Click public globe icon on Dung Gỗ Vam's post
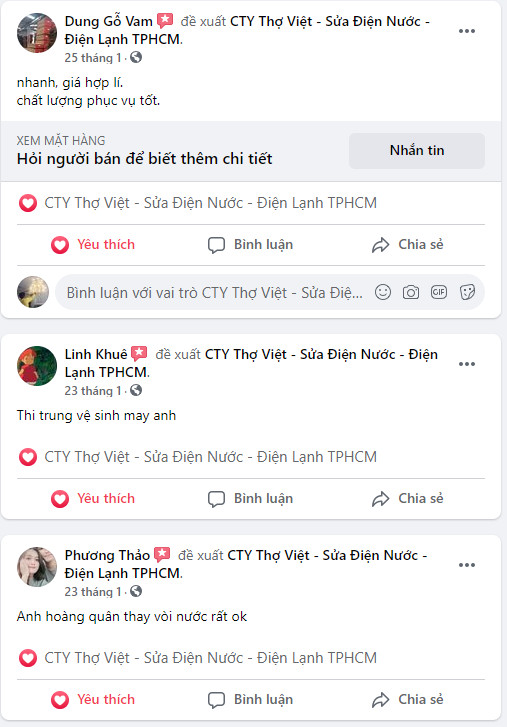 click(136, 57)
